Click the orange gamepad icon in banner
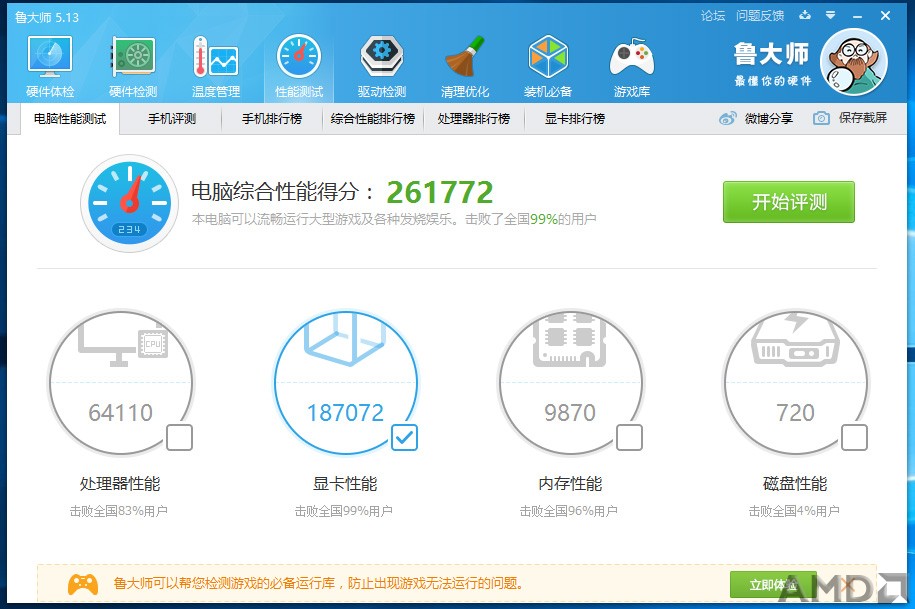The image size is (915, 609). [83, 584]
